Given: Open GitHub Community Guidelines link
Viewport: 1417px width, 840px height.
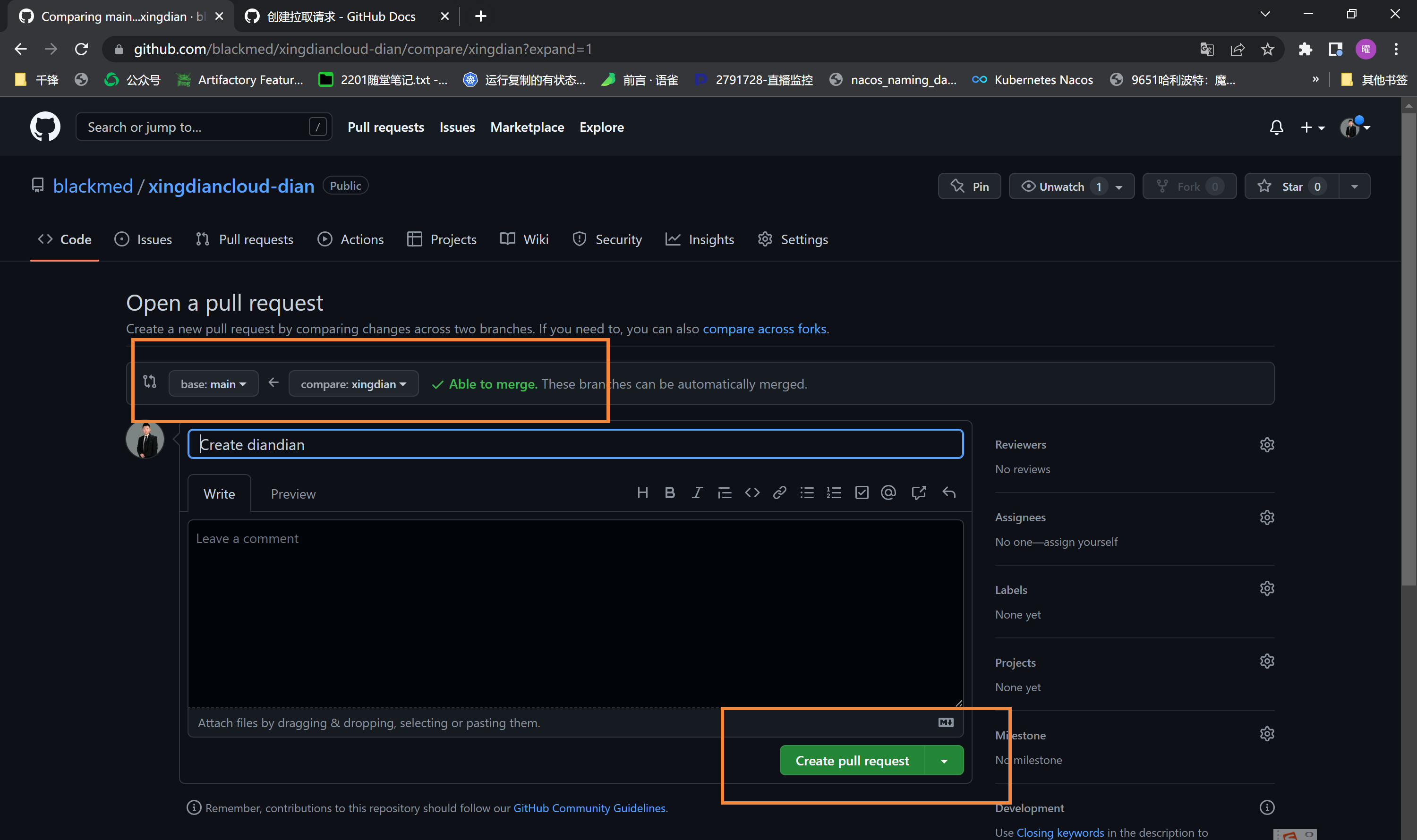Looking at the screenshot, I should 589,808.
